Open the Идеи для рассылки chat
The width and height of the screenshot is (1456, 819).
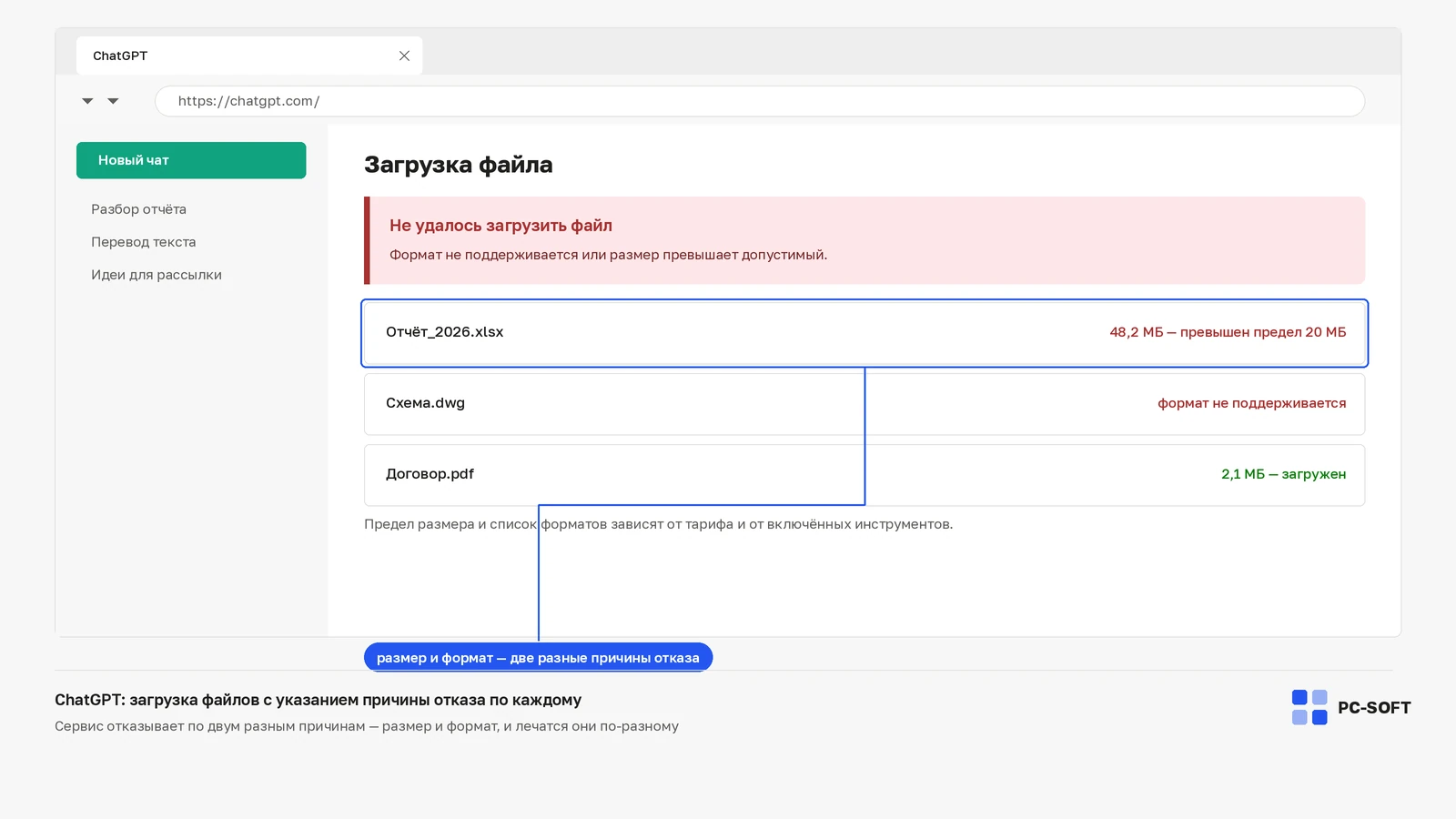point(157,275)
